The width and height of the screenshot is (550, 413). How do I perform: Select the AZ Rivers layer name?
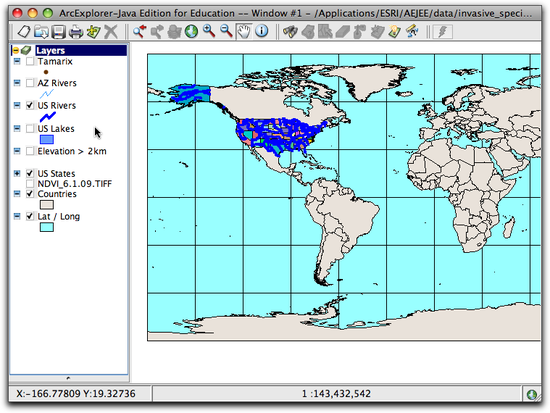click(57, 83)
